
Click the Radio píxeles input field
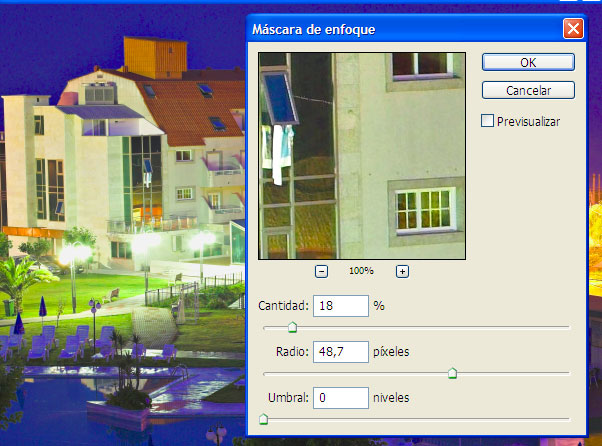tap(341, 352)
